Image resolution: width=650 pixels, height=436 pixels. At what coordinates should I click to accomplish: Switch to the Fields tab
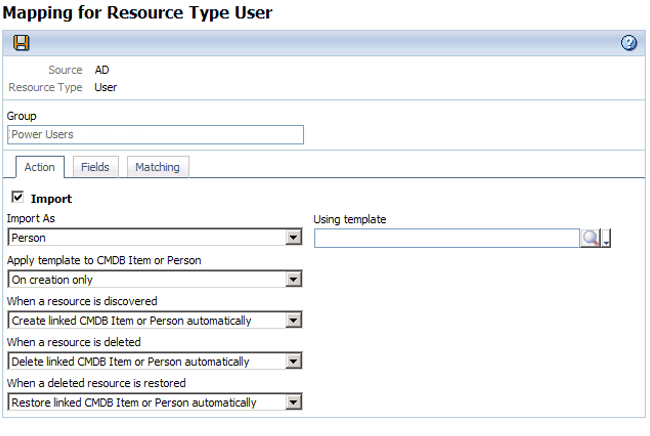point(96,167)
